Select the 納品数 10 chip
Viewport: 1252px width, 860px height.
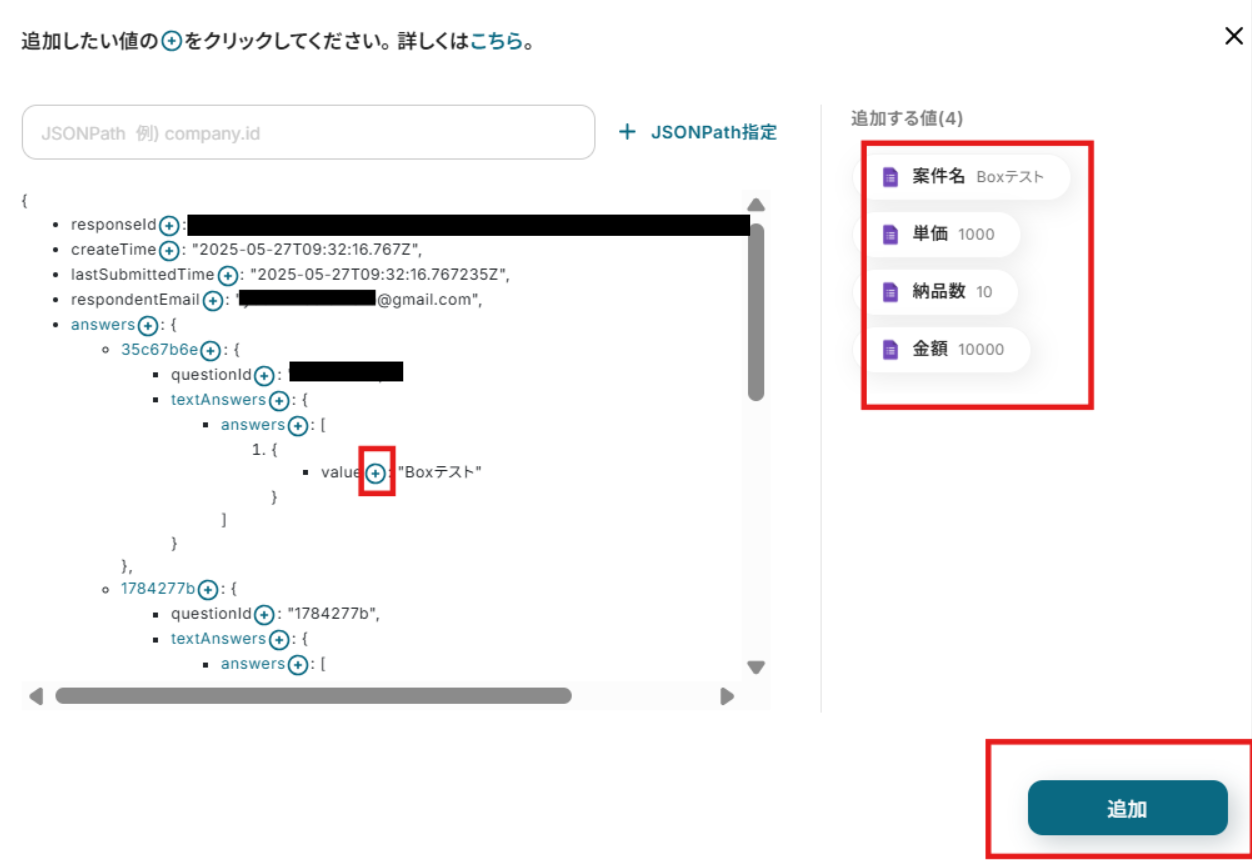pyautogui.click(x=940, y=292)
